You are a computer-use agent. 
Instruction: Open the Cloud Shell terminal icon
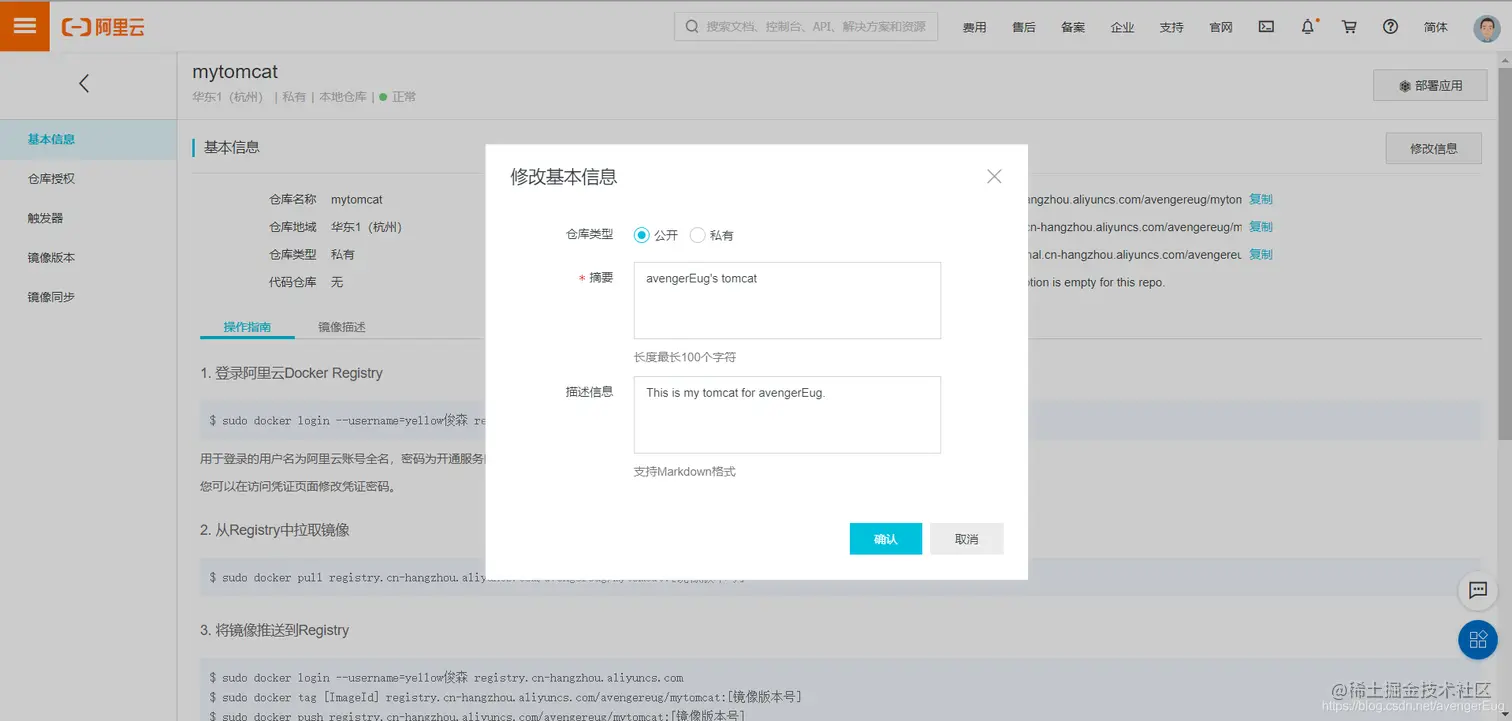click(1265, 27)
